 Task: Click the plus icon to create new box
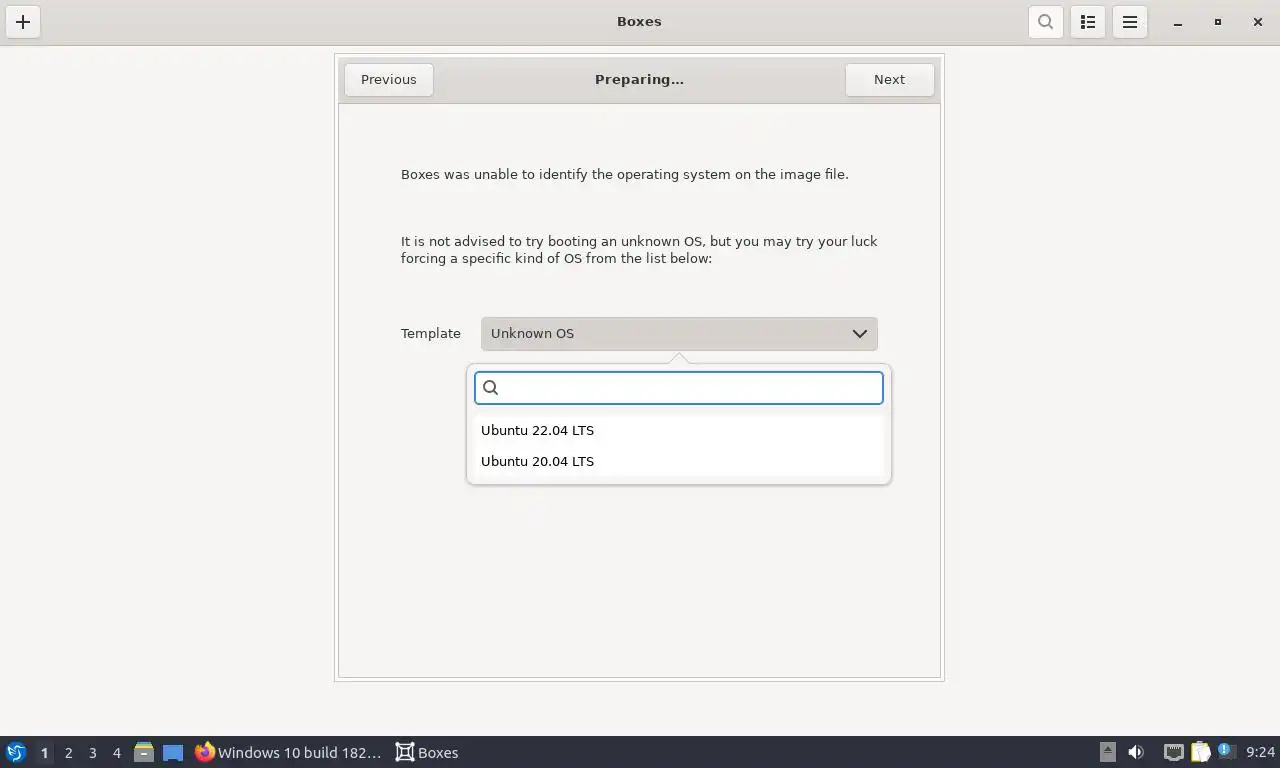click(x=23, y=22)
